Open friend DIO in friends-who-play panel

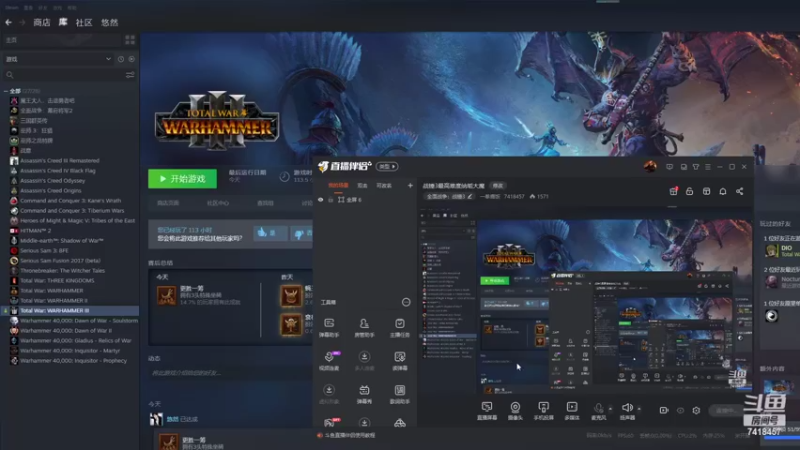tap(781, 251)
